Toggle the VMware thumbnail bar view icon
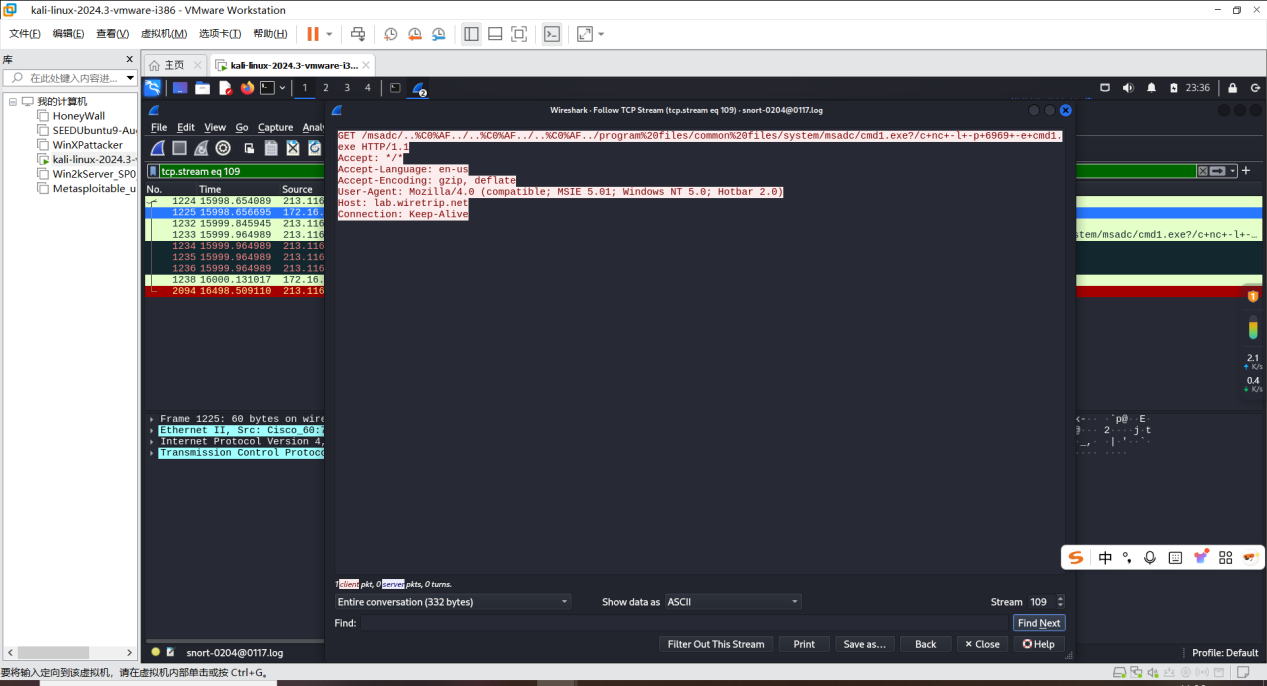1267x686 pixels. pos(495,34)
